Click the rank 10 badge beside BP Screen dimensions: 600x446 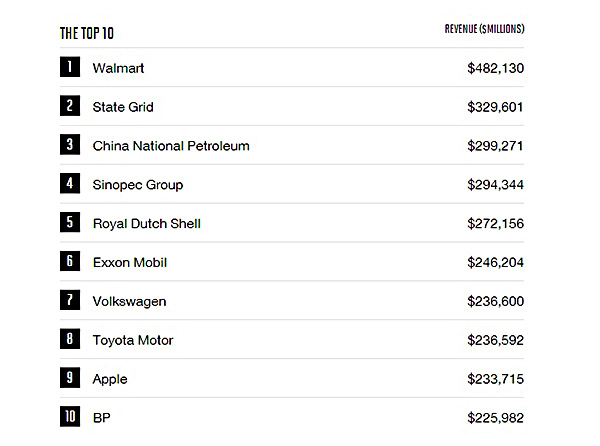69,417
